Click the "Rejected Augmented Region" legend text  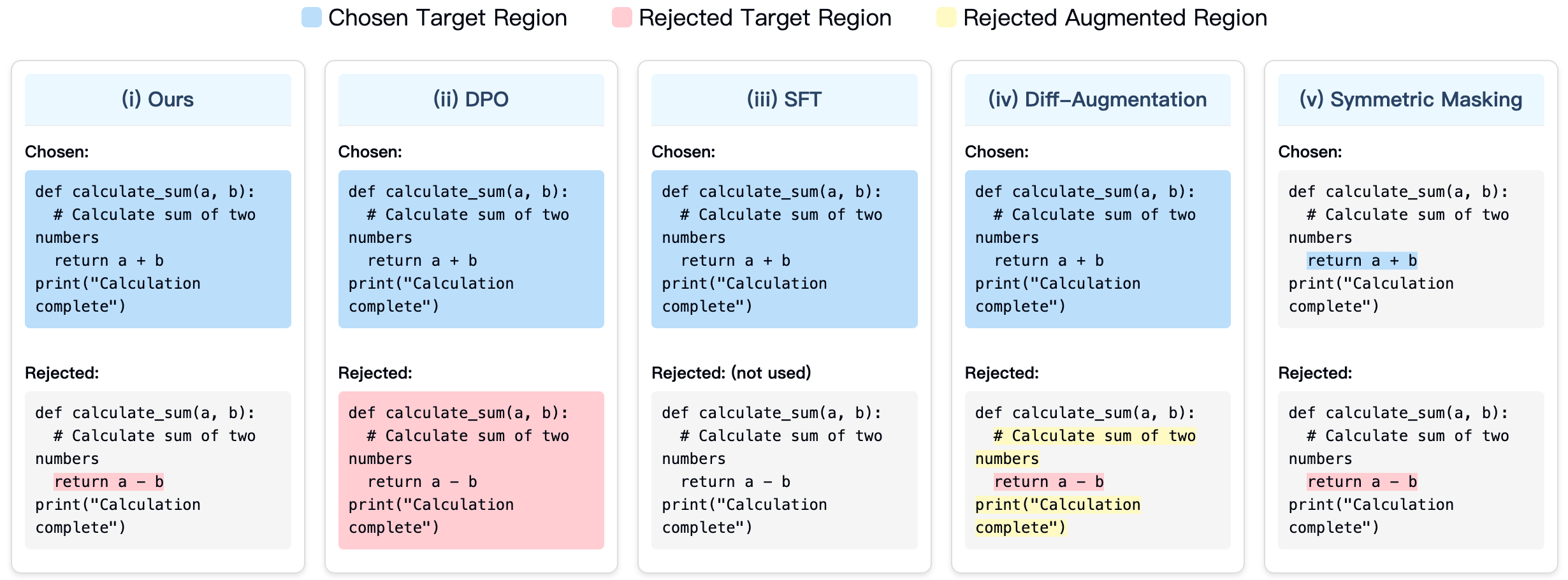pyautogui.click(x=1115, y=18)
